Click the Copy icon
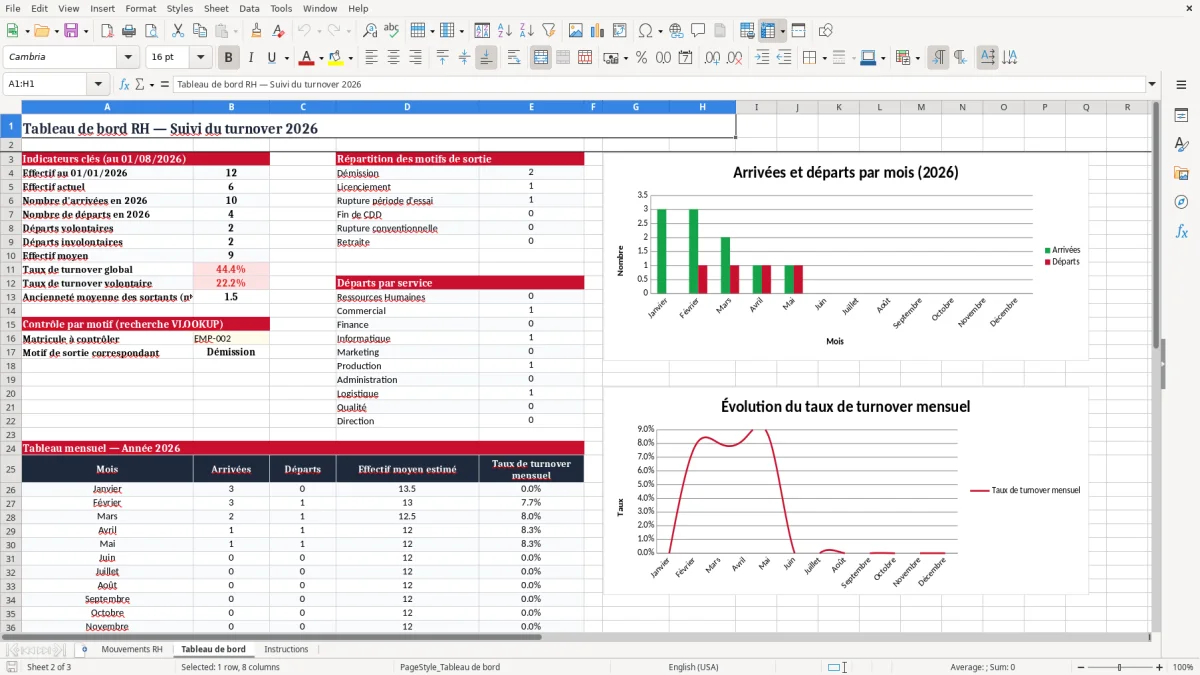The width and height of the screenshot is (1200, 675). (x=199, y=31)
